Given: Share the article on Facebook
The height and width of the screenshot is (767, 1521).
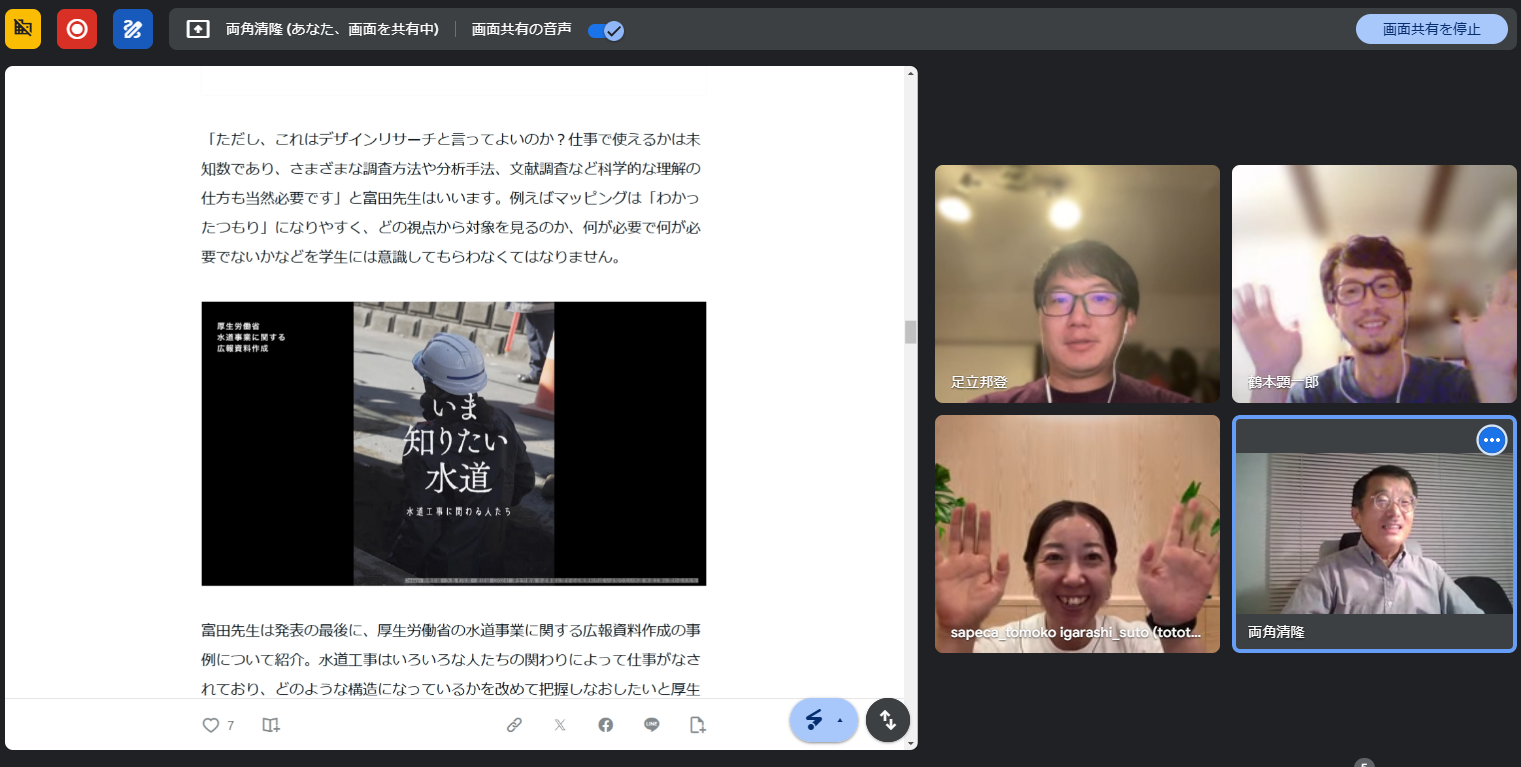Looking at the screenshot, I should tap(606, 725).
